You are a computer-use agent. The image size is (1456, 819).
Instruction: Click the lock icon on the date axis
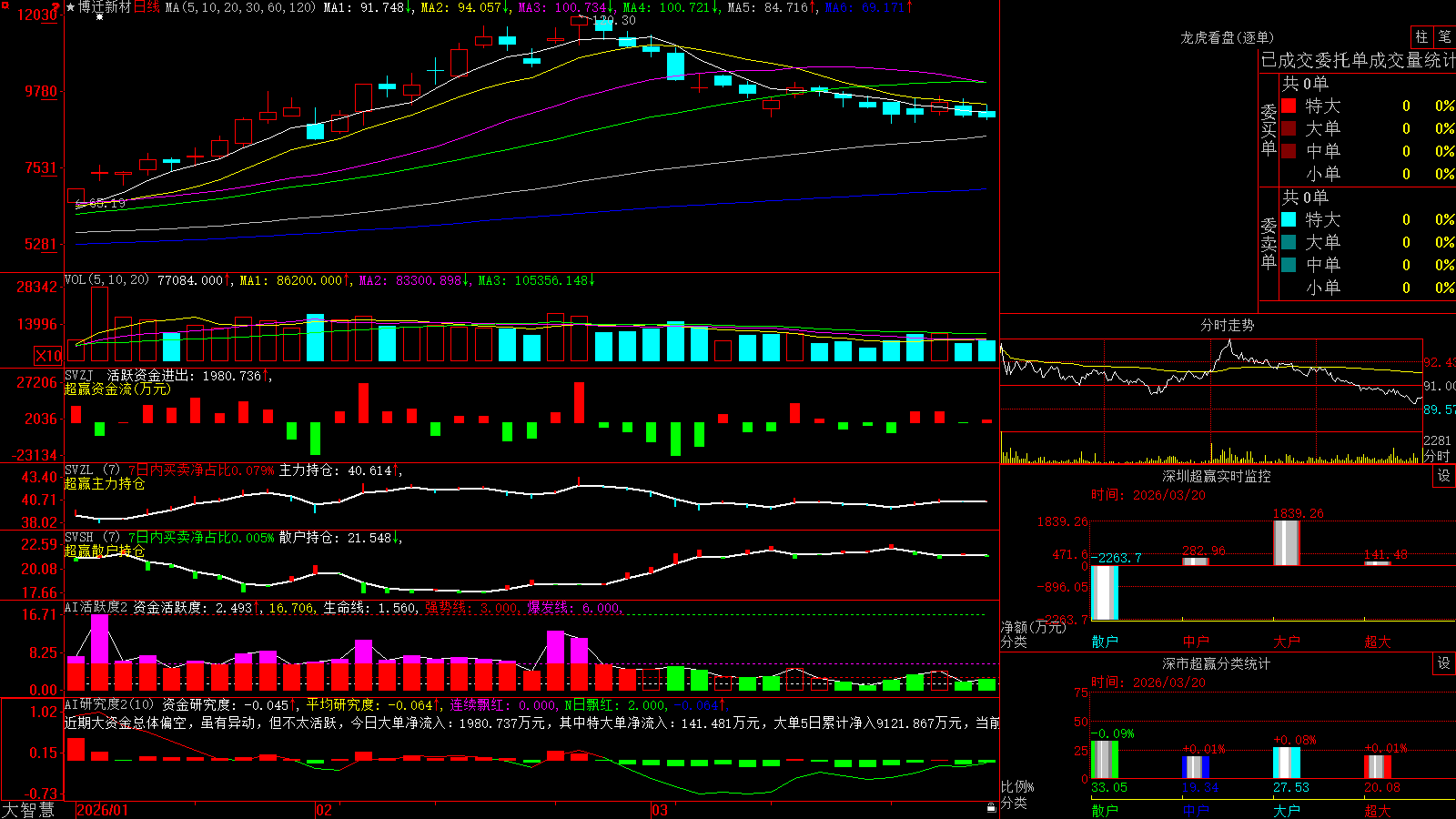pos(991,808)
